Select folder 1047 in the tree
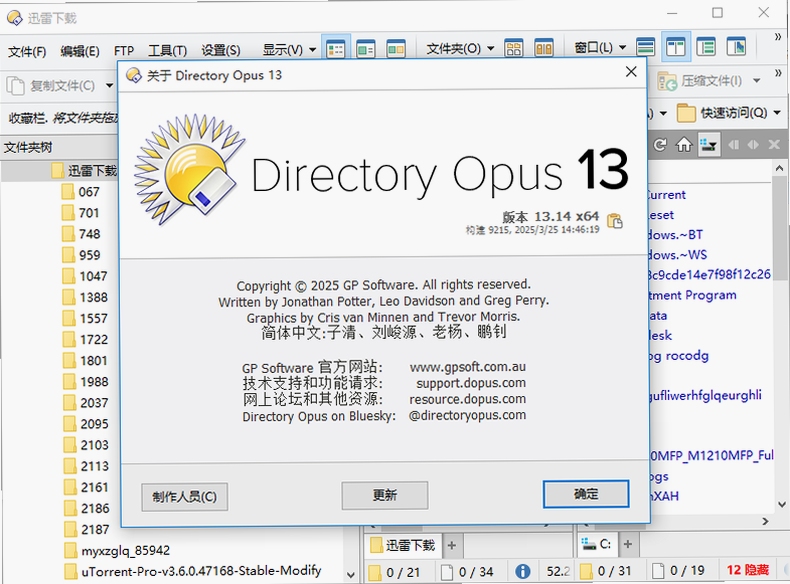790x584 pixels. 85,276
